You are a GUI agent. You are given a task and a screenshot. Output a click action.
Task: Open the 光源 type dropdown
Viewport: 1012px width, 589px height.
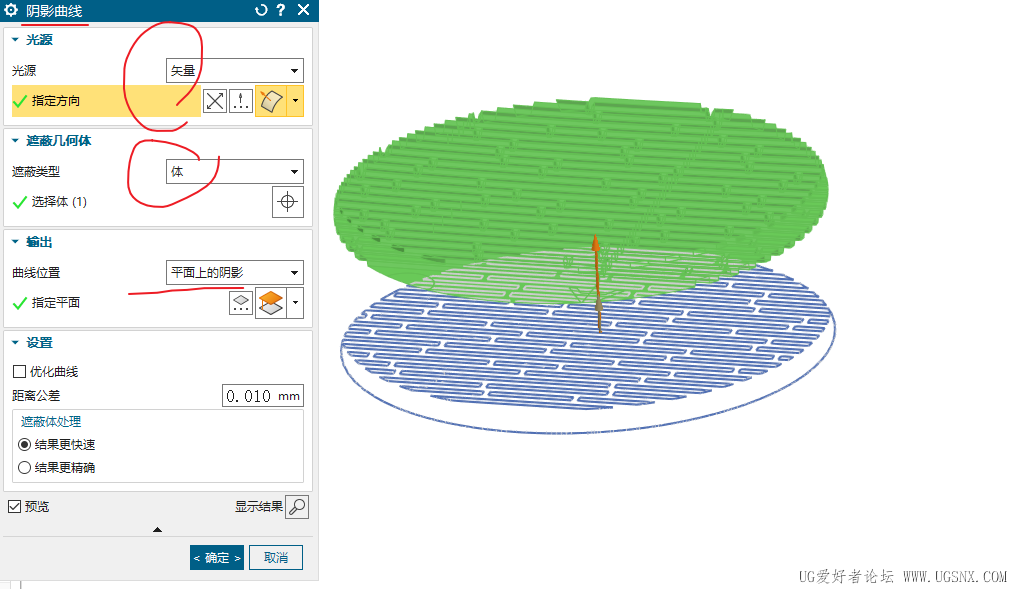coord(235,70)
